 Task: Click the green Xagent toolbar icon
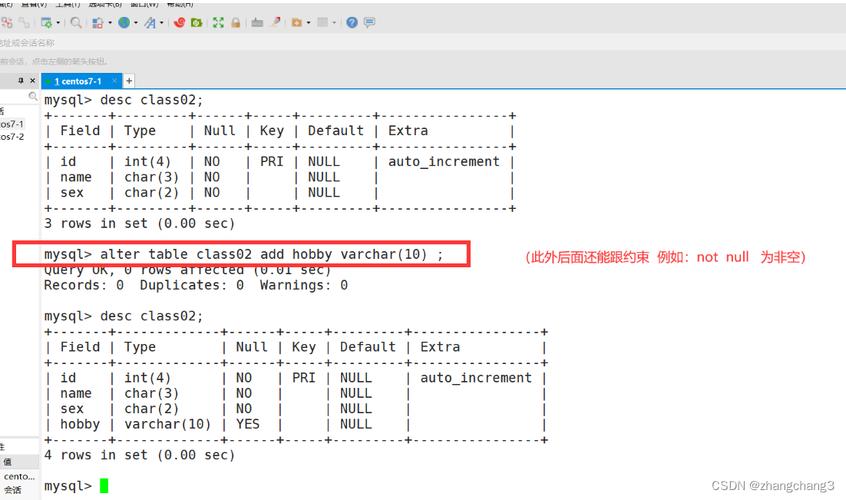(x=196, y=23)
